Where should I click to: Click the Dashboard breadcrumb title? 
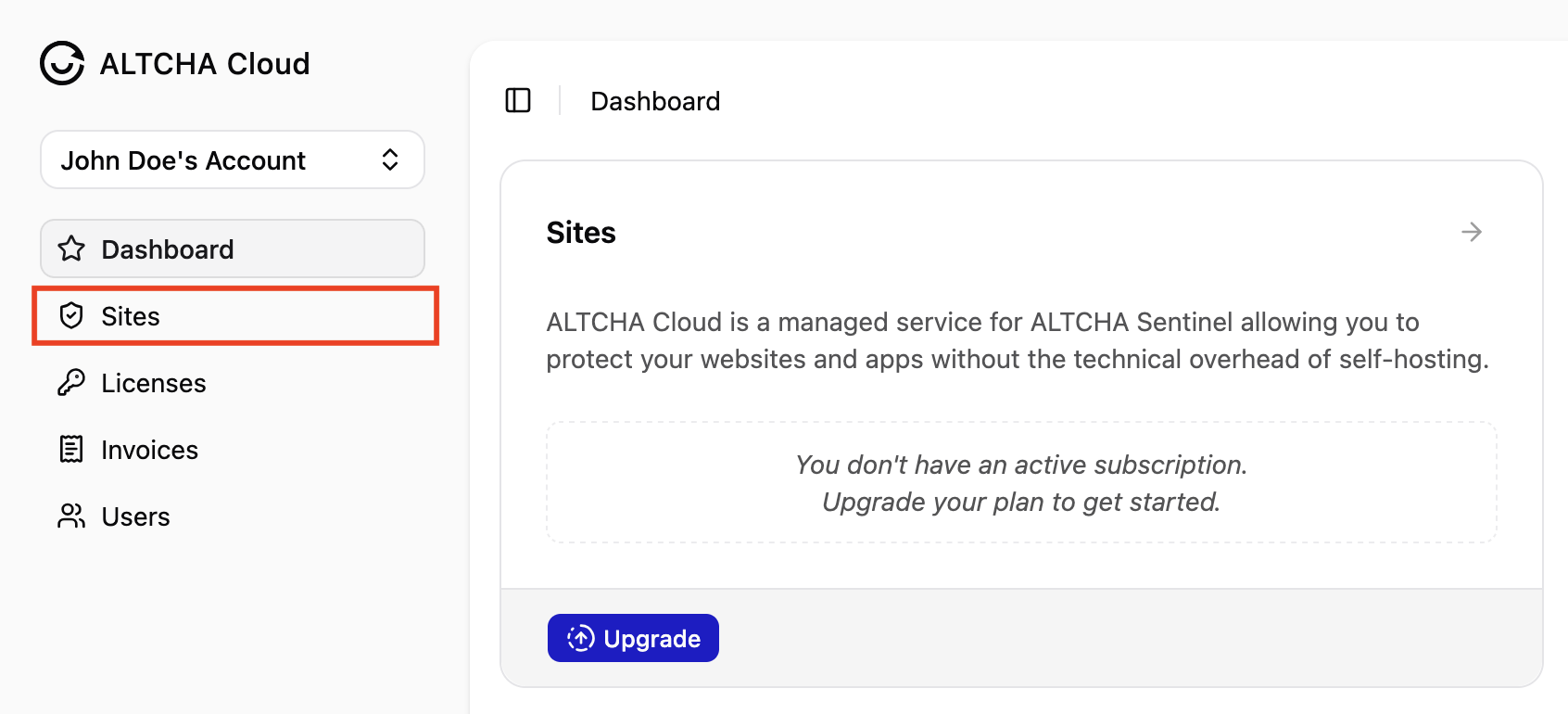coord(655,101)
